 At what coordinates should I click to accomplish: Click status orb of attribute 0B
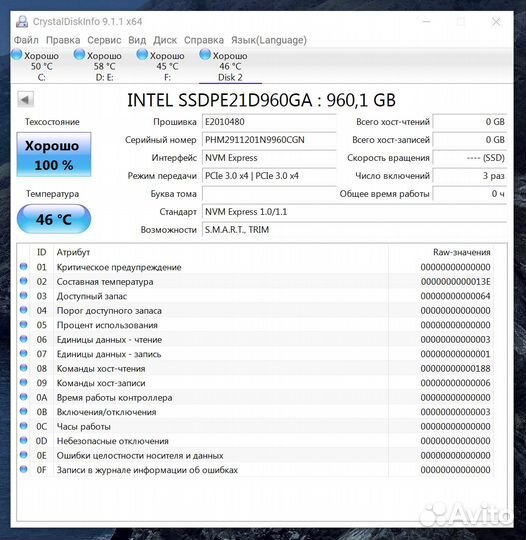click(x=23, y=411)
